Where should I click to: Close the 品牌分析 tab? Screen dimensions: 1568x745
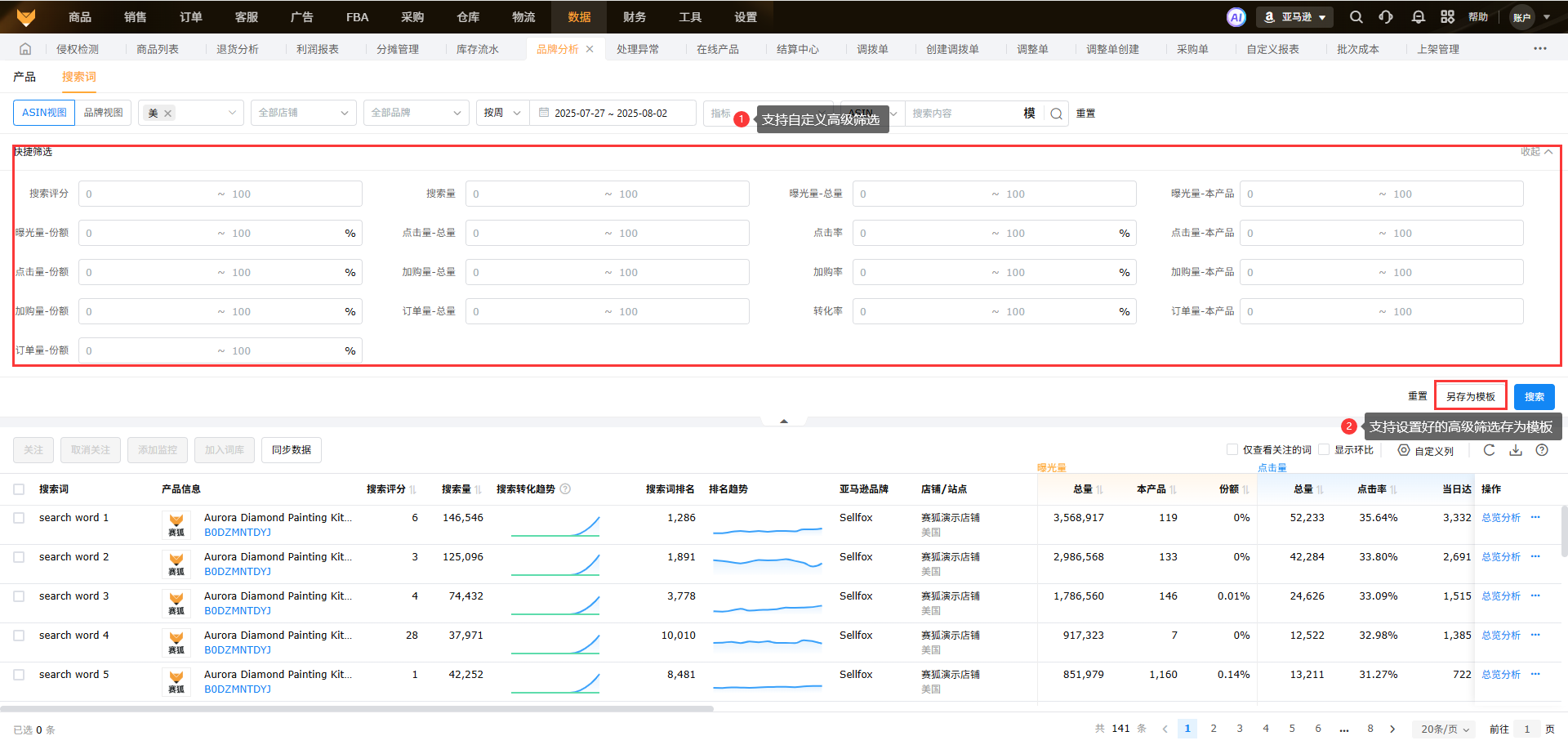(x=590, y=49)
